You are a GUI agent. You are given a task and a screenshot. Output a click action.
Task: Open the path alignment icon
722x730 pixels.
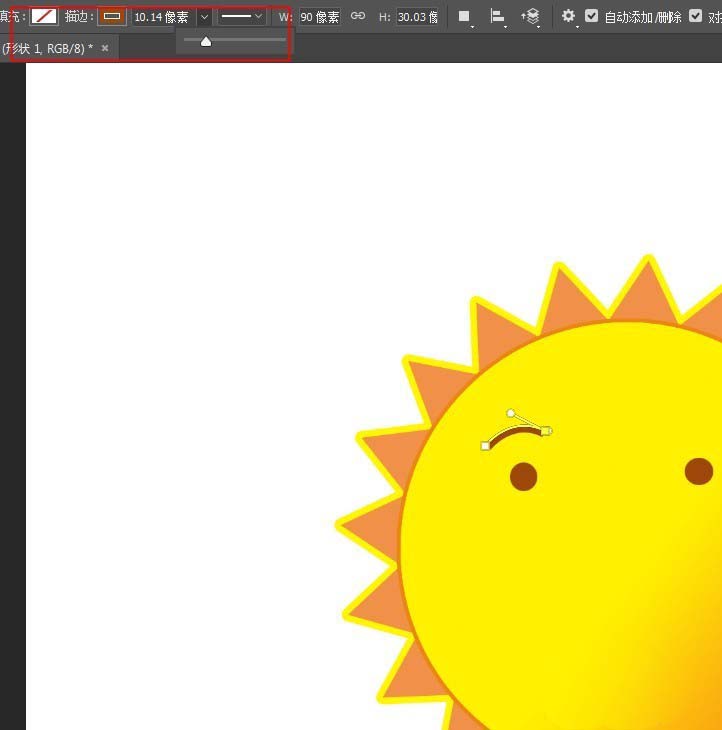497,17
